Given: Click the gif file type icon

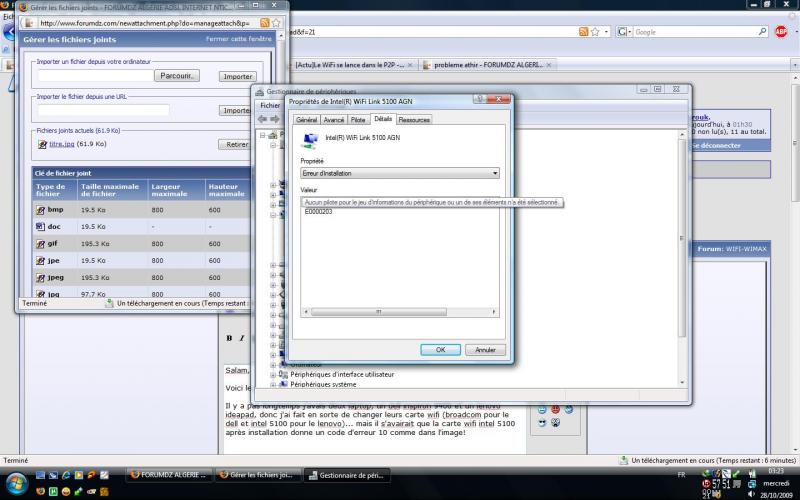Looking at the screenshot, I should coord(41,244).
